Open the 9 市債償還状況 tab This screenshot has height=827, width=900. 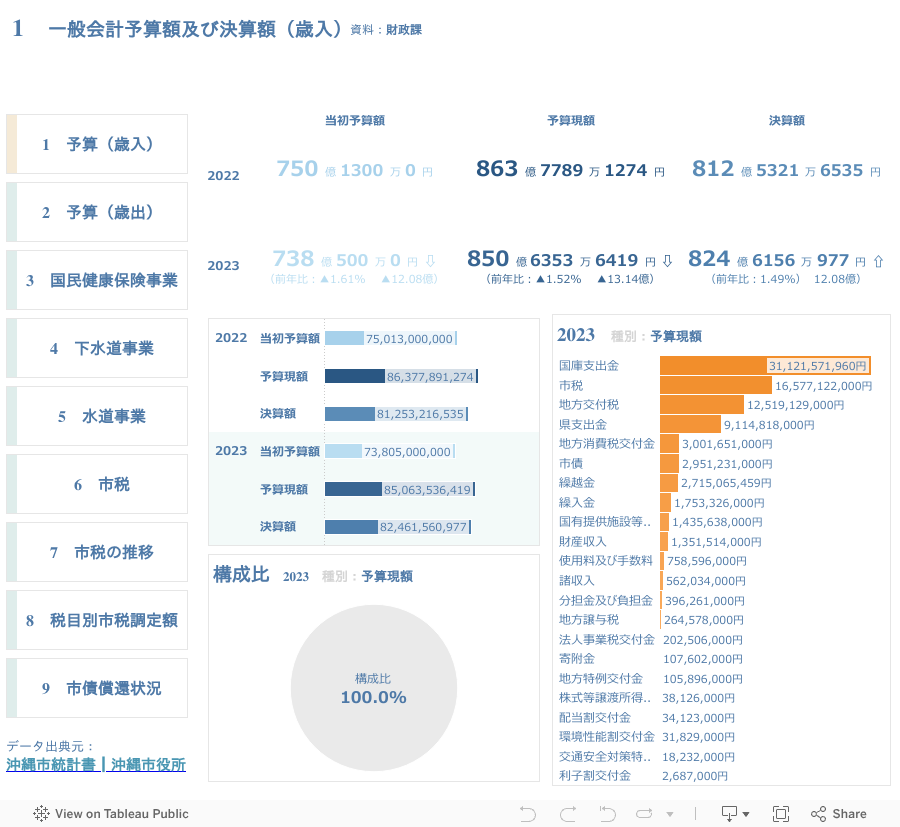pyautogui.click(x=97, y=688)
